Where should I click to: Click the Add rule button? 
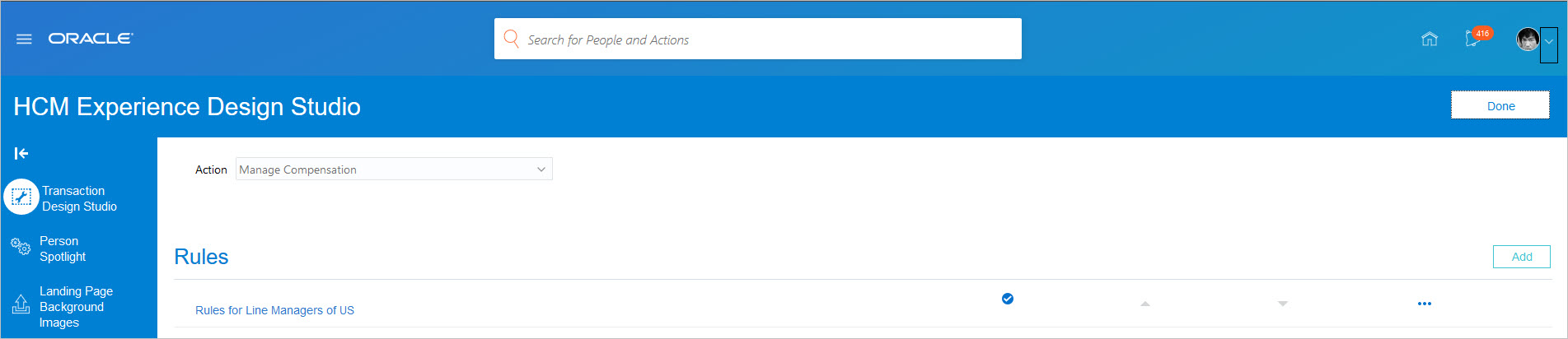(1521, 257)
